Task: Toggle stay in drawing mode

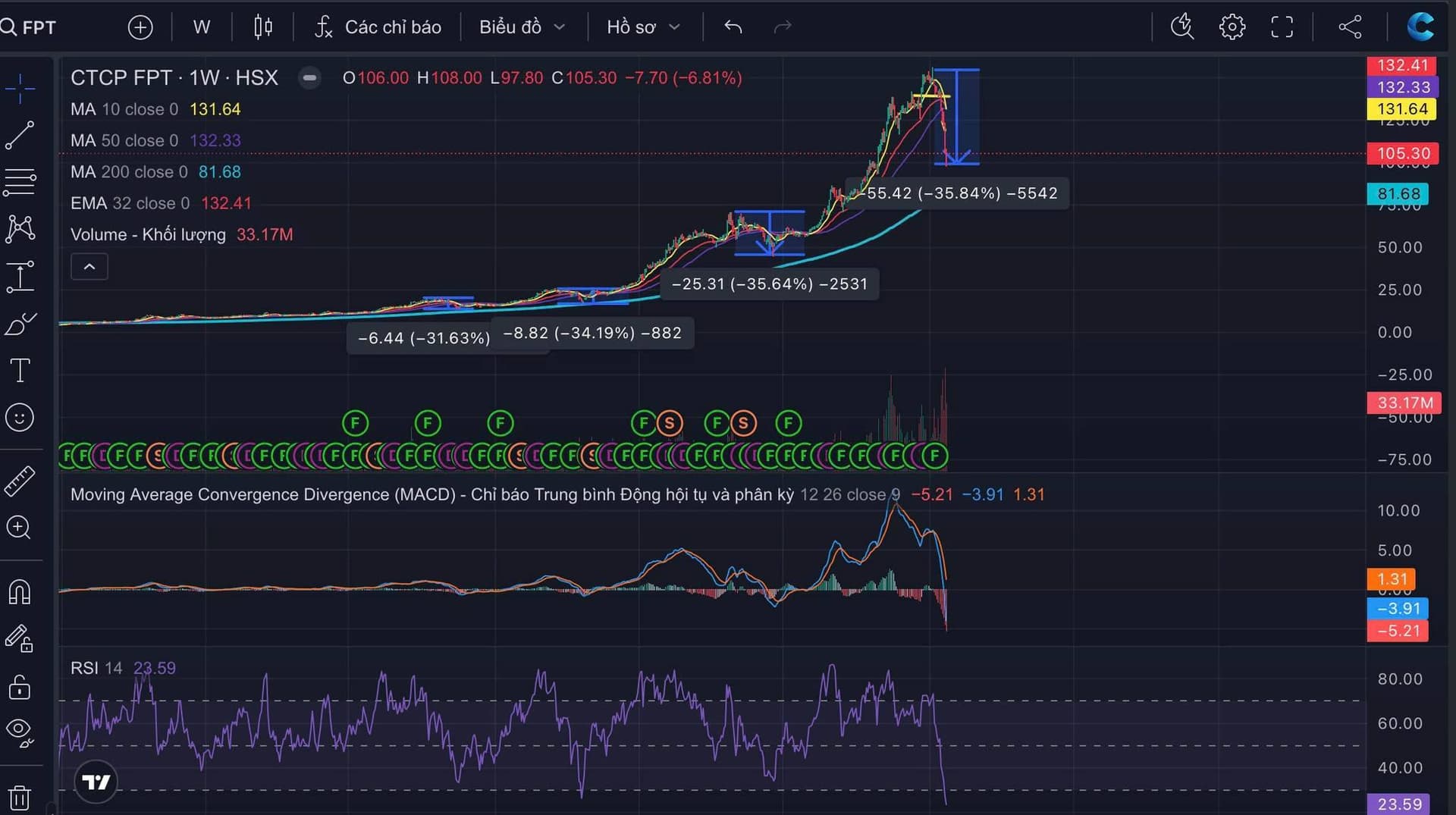Action: pos(20,638)
